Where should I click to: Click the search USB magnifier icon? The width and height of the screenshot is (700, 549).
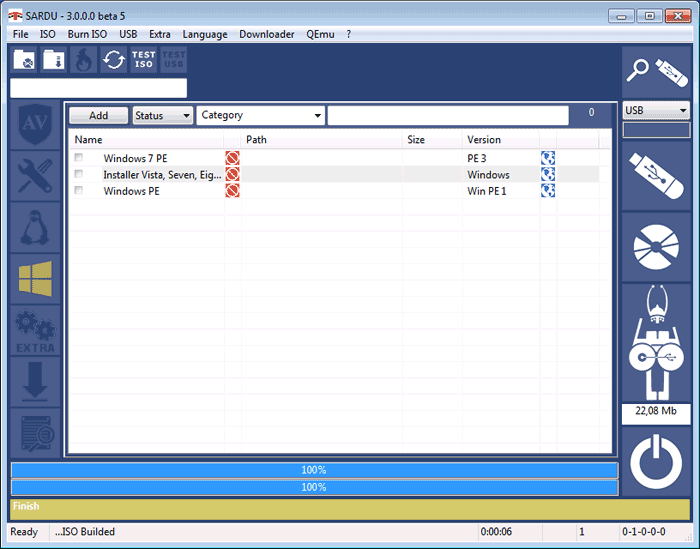point(656,71)
